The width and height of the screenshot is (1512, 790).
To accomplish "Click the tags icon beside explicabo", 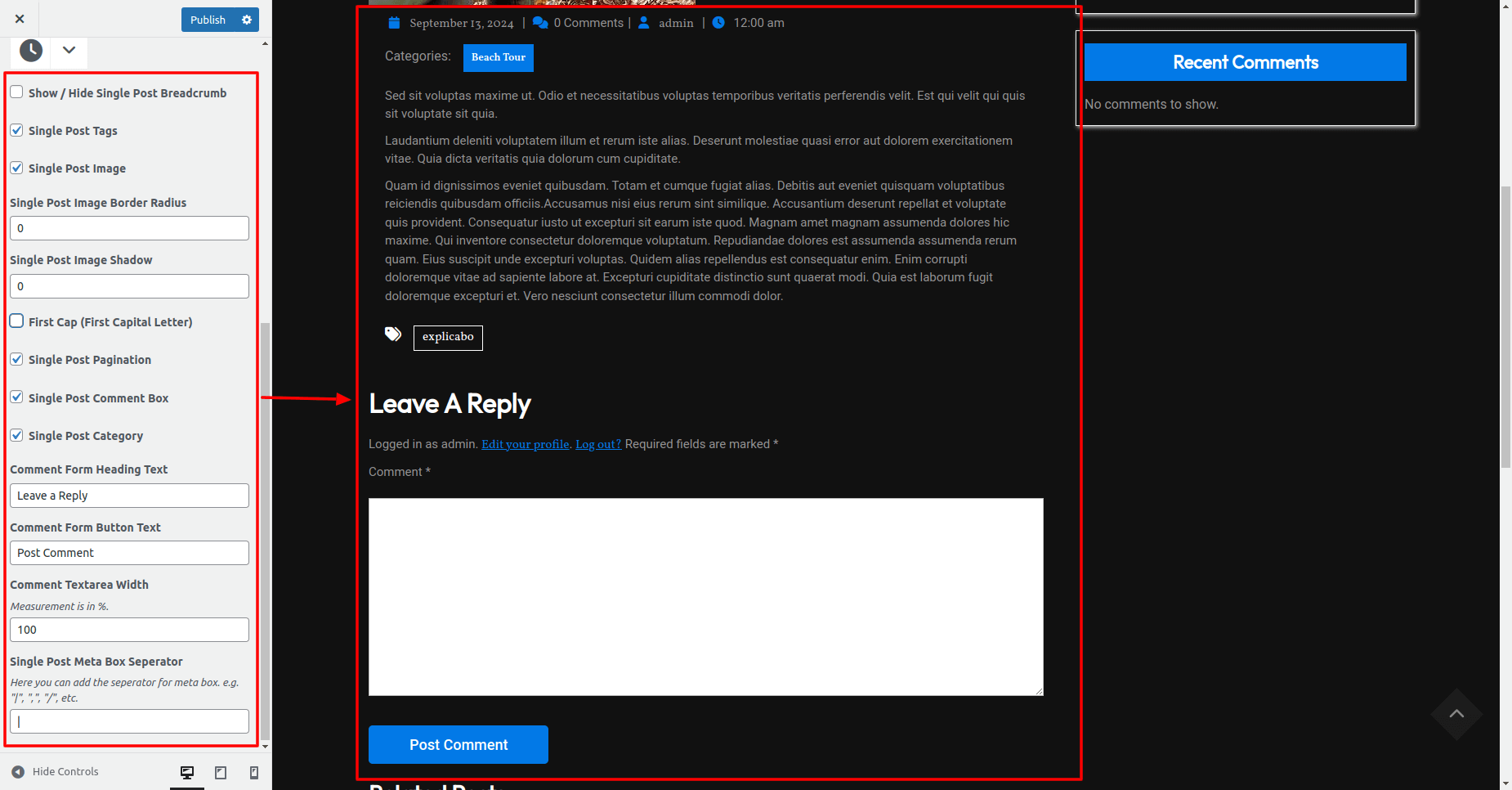I will click(393, 334).
